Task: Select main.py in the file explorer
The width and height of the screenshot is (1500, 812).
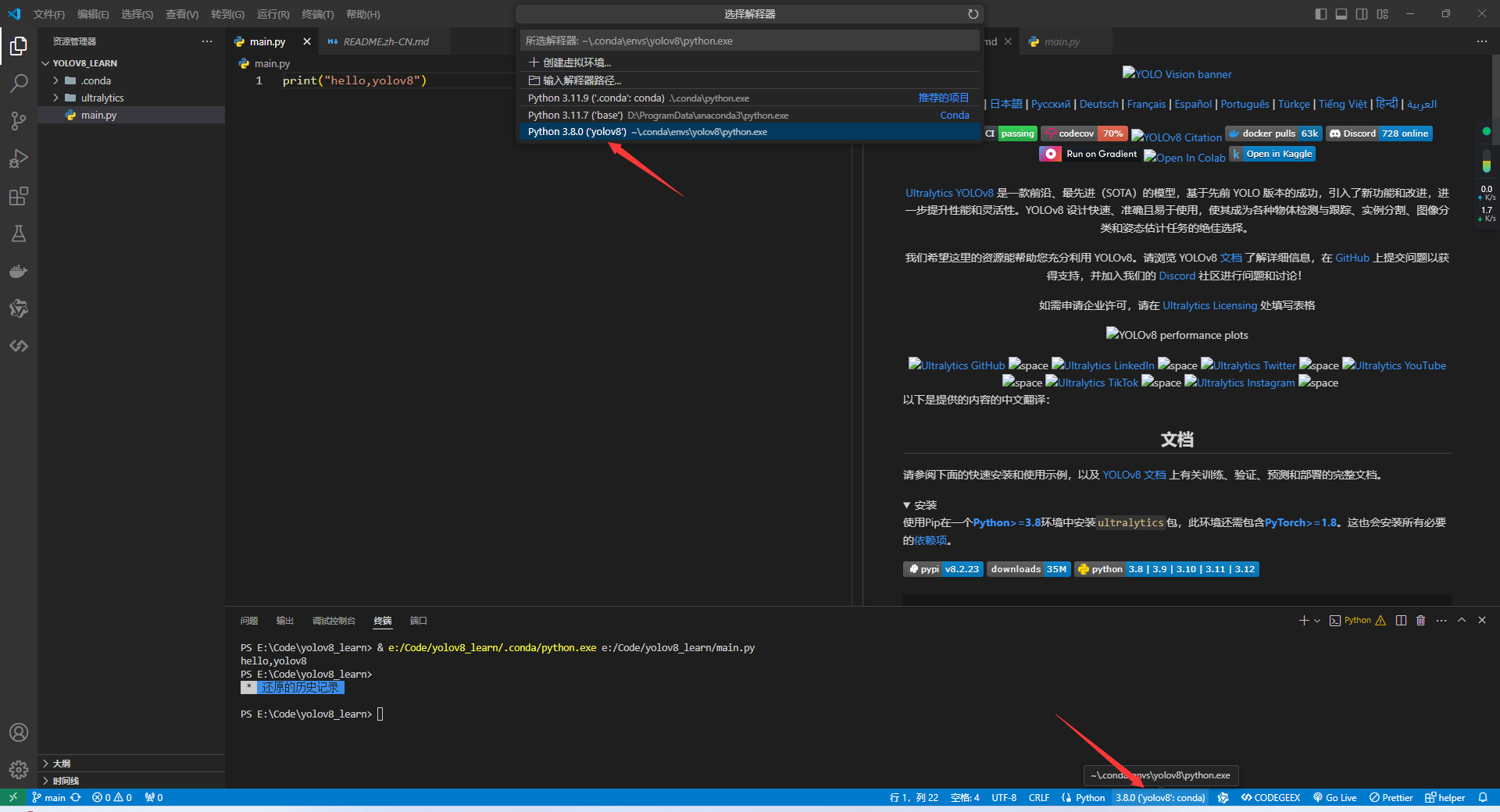Action: [x=131, y=115]
